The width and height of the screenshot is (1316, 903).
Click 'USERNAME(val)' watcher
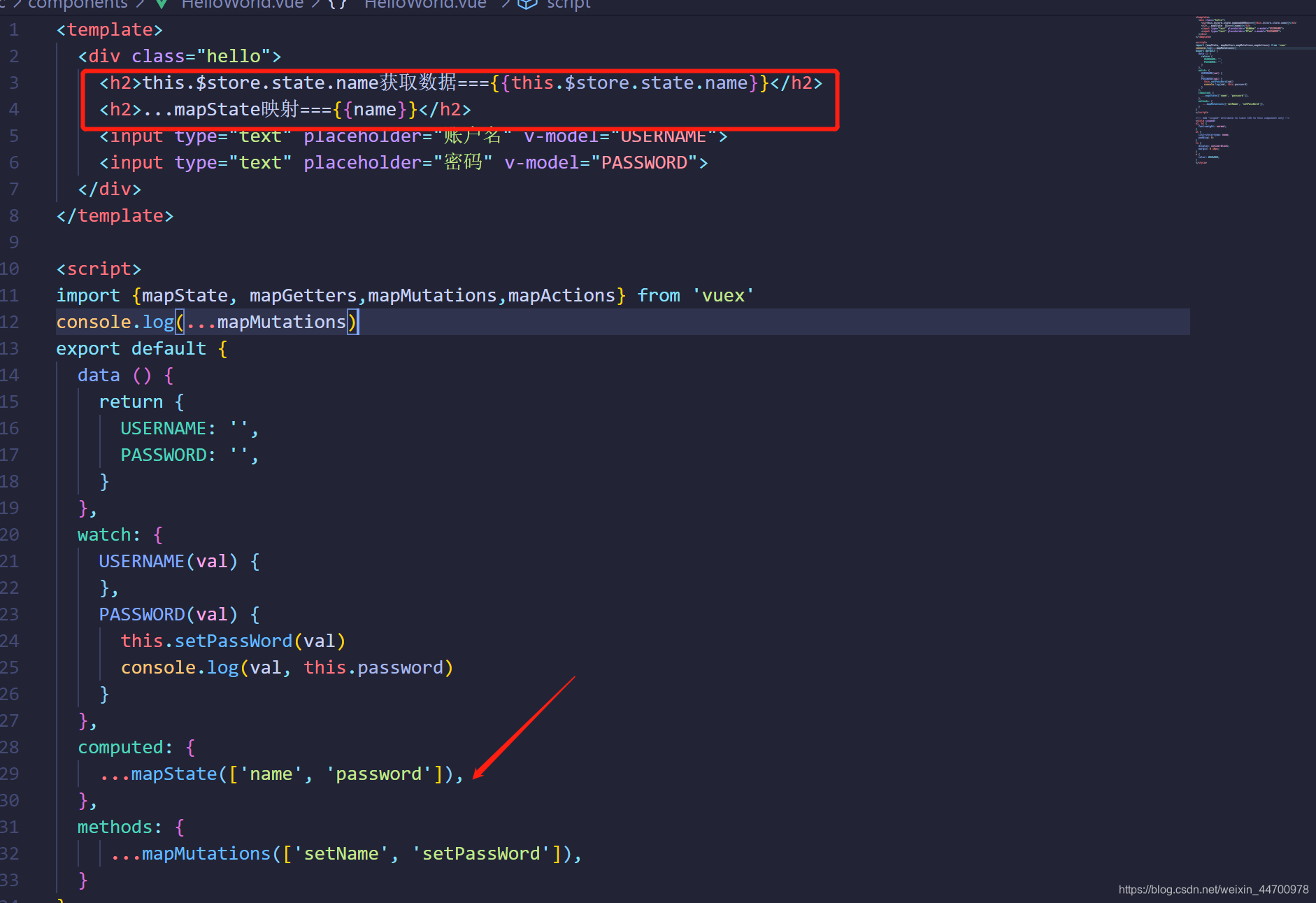click(x=169, y=561)
